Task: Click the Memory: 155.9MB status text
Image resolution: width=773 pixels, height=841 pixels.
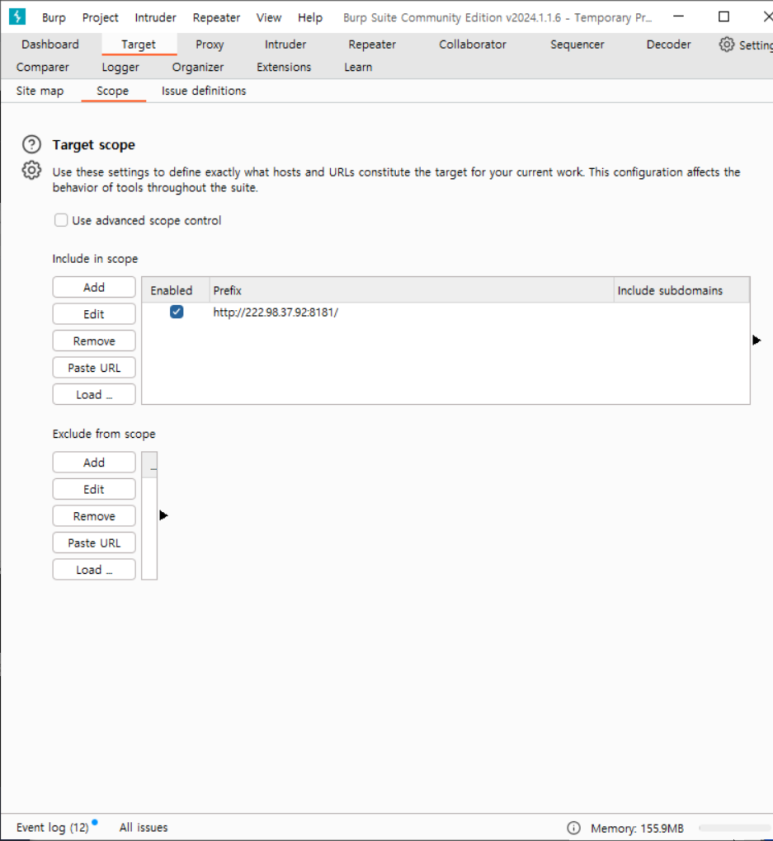Action: click(637, 828)
